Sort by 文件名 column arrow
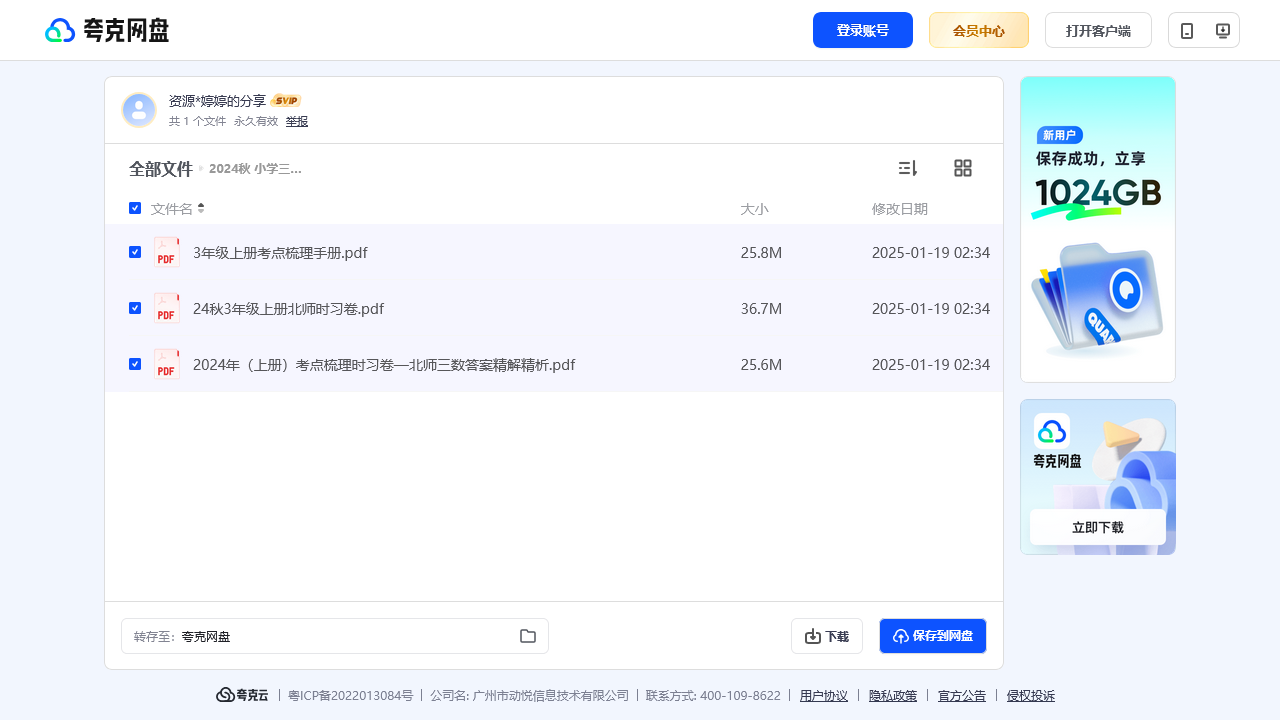 tap(201, 208)
